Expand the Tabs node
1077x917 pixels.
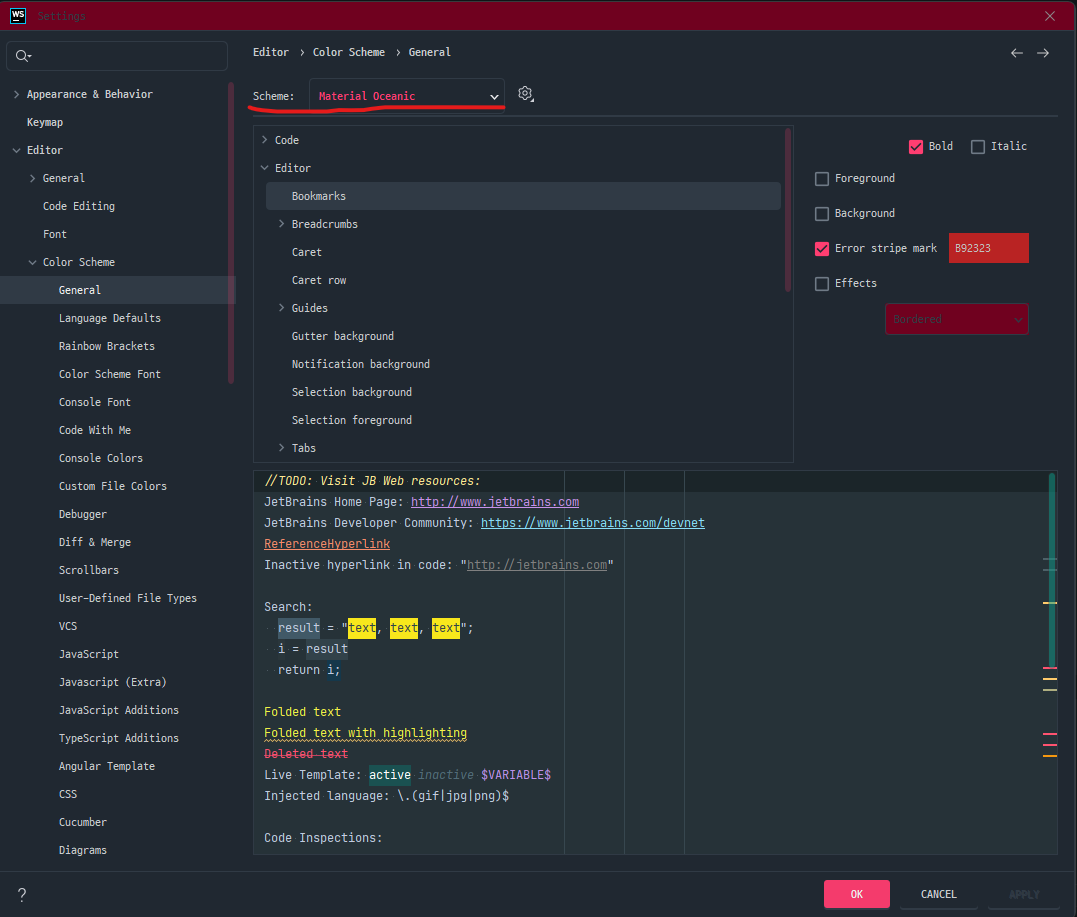click(282, 448)
